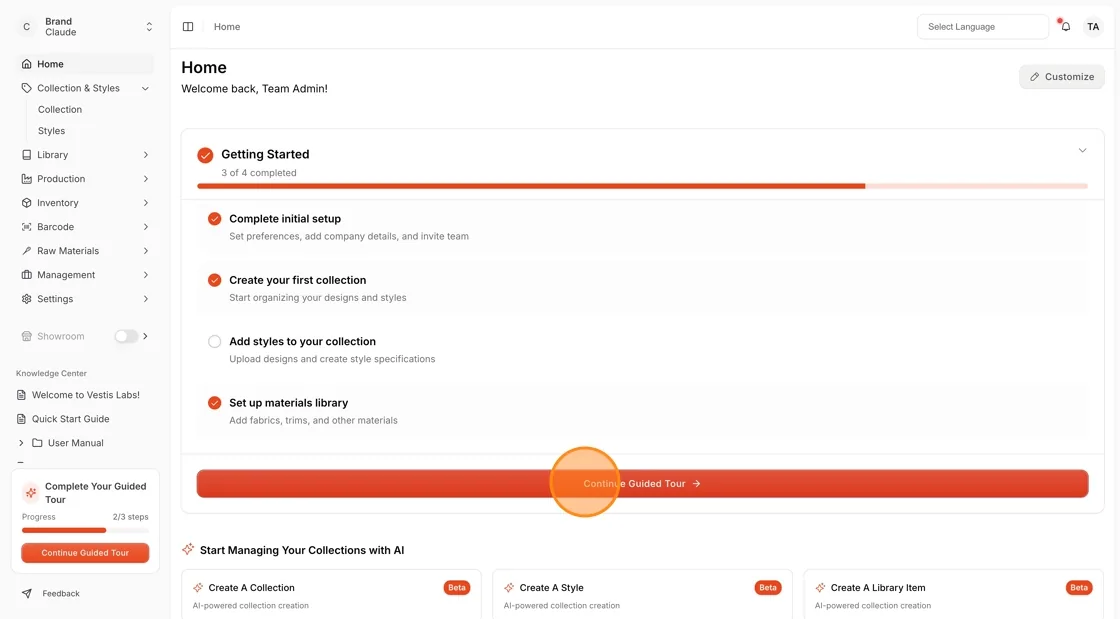Image resolution: width=1120 pixels, height=619 pixels.
Task: Click the Raw Materials tool icon
Action: pos(26,251)
